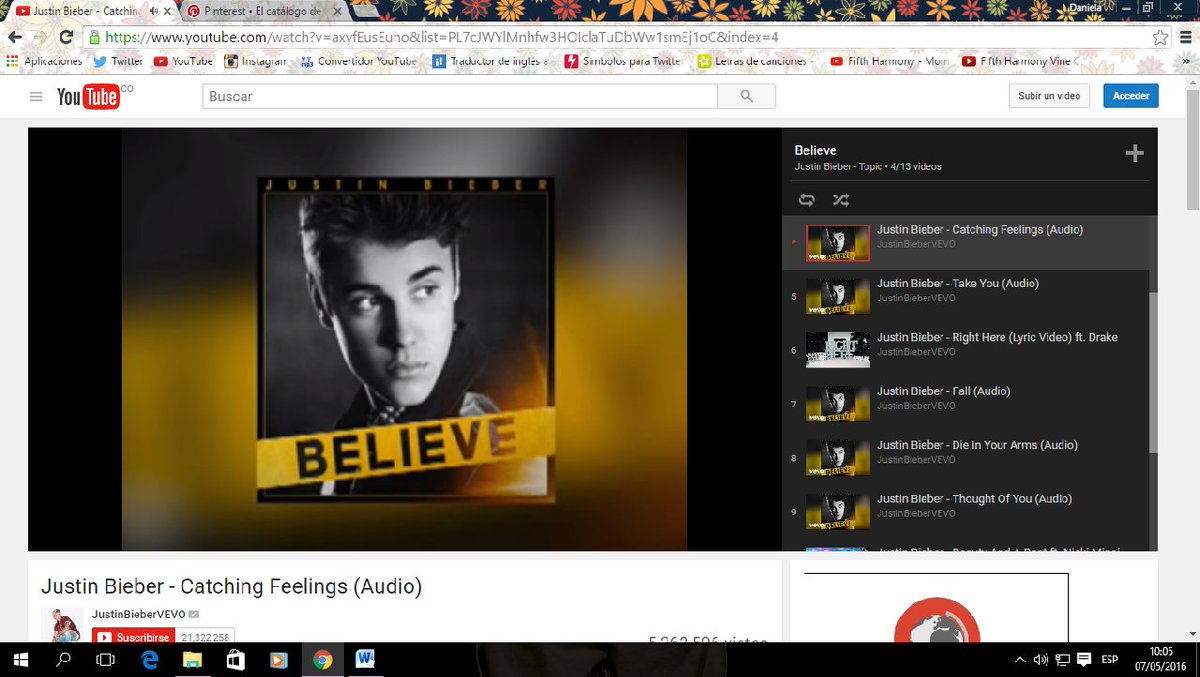This screenshot has height=677, width=1200.
Task: Select Catching Feelings (Audio) in playlist
Action: click(x=968, y=242)
